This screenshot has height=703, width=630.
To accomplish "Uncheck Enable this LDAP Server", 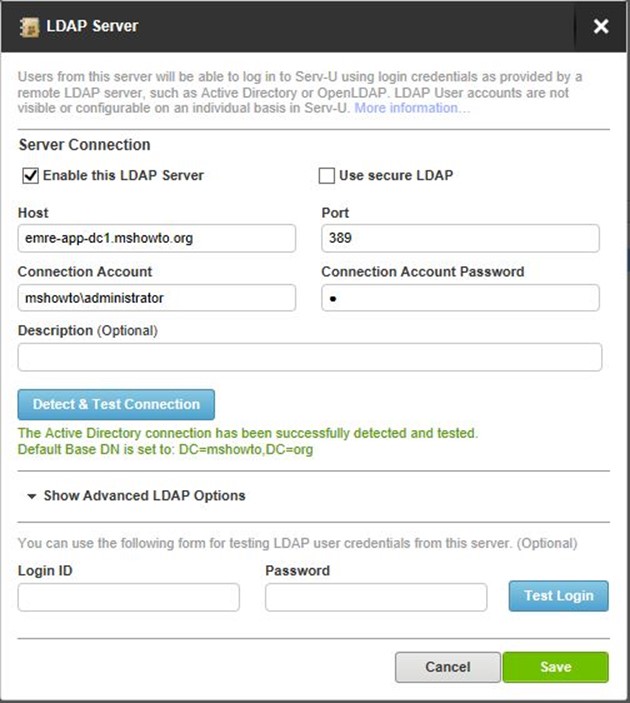I will [30, 175].
